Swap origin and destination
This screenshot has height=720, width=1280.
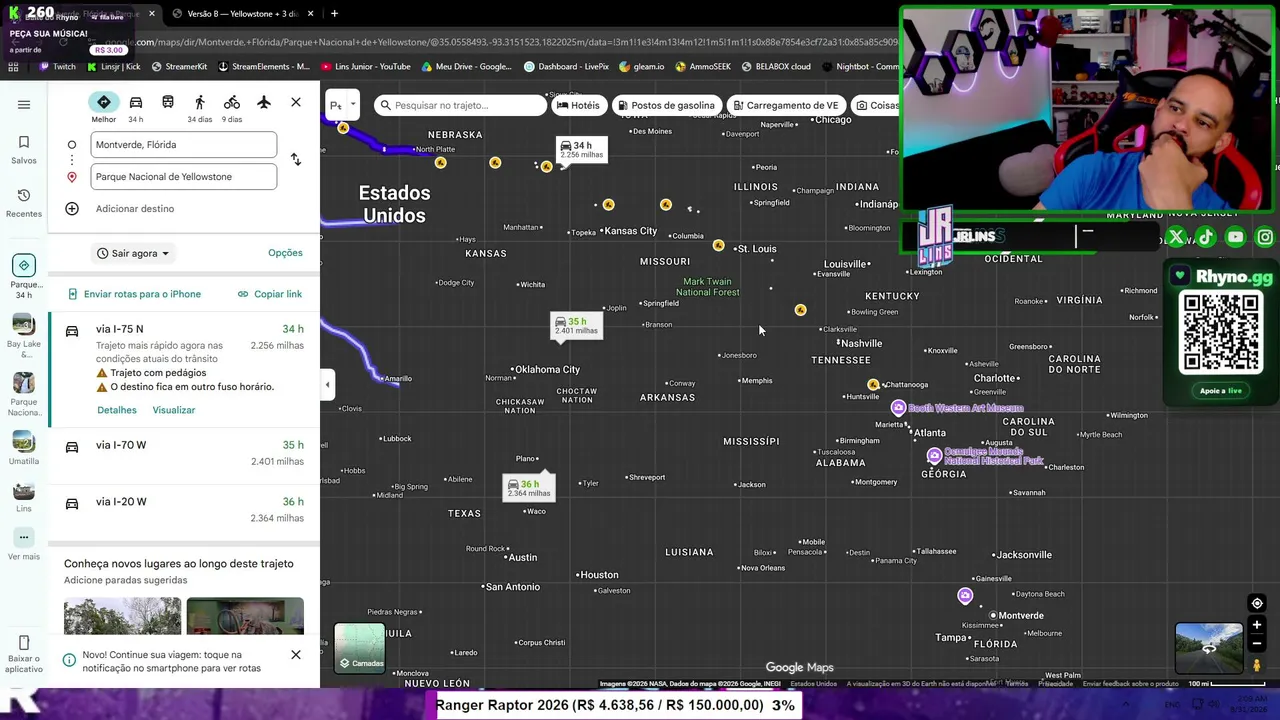[x=295, y=160]
